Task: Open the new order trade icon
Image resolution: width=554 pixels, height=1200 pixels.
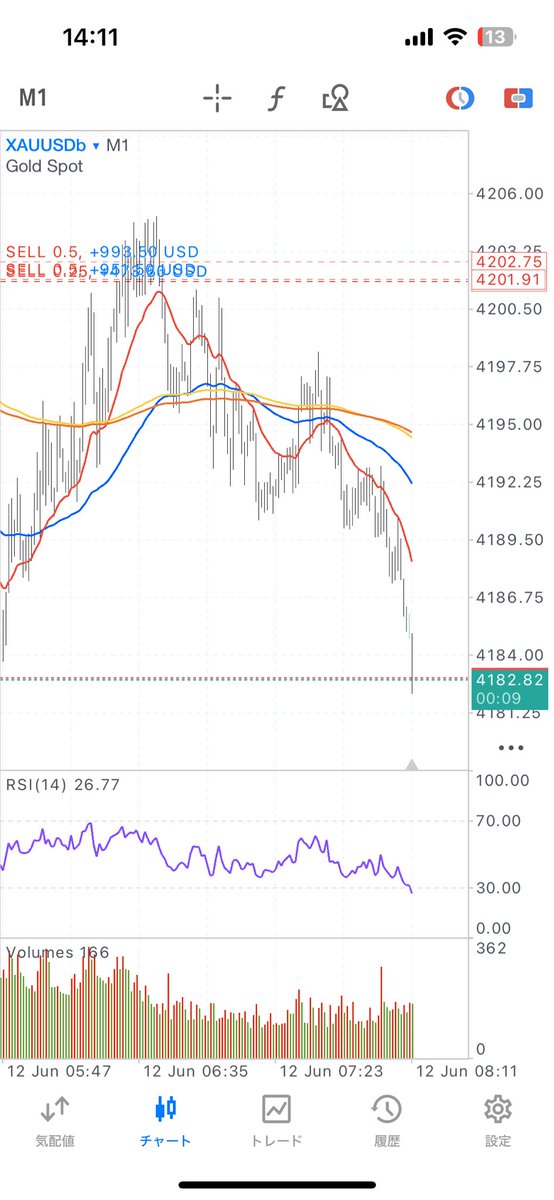Action: tap(517, 98)
